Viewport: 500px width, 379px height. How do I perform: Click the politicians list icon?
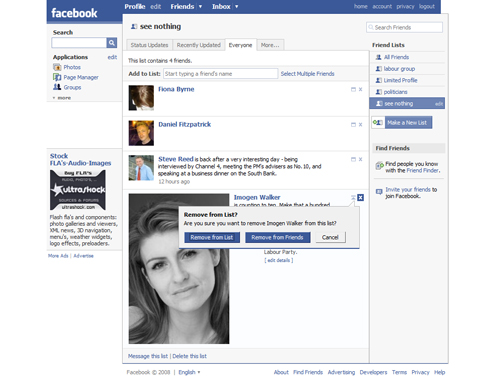tap(378, 92)
